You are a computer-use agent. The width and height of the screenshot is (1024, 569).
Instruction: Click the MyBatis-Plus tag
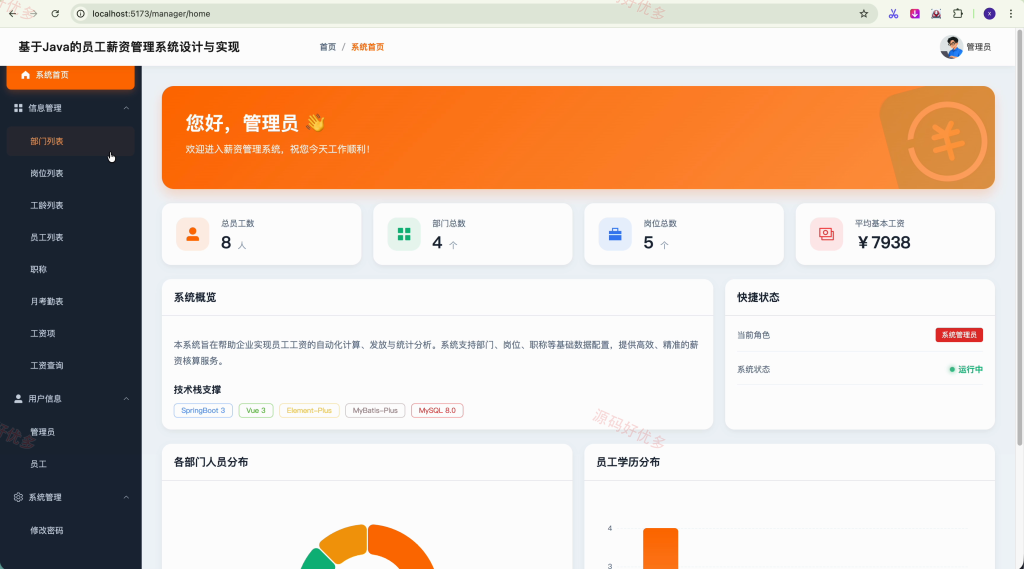[375, 410]
